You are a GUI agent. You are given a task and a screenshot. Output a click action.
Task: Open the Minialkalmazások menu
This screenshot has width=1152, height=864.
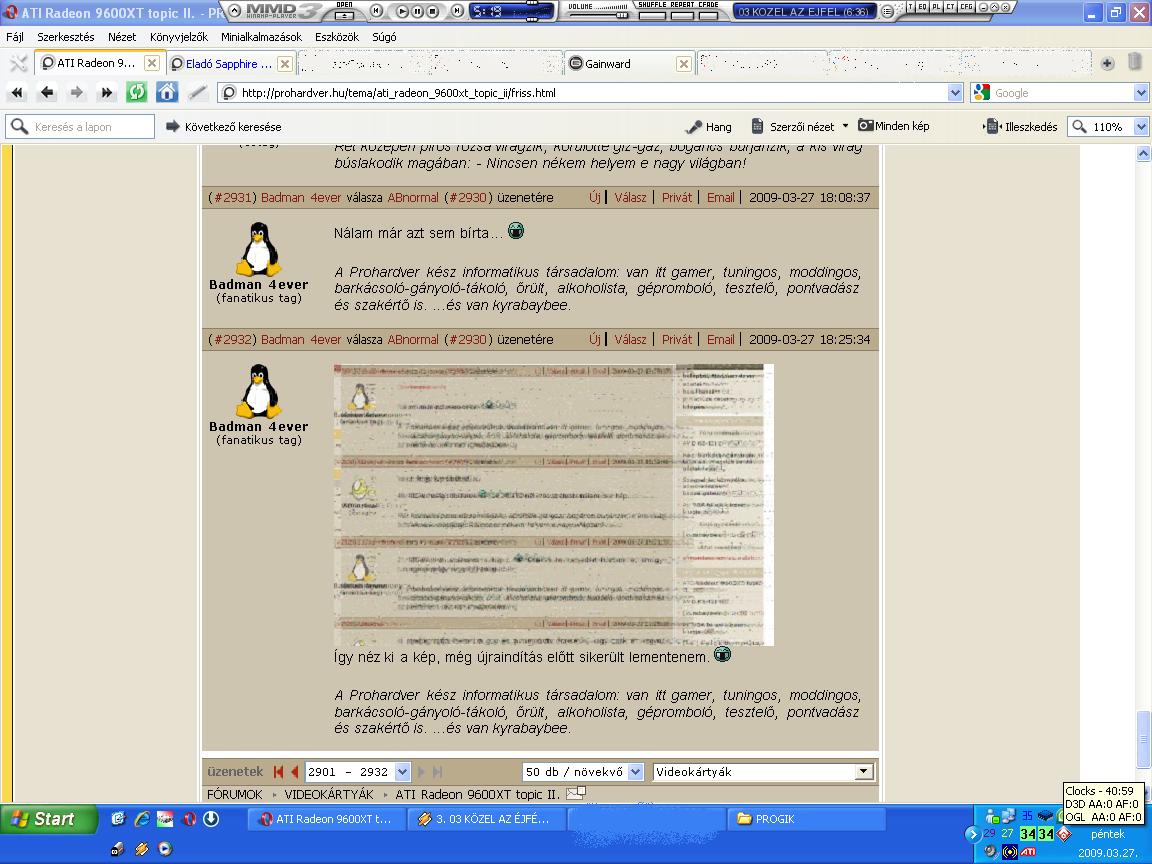pos(262,36)
